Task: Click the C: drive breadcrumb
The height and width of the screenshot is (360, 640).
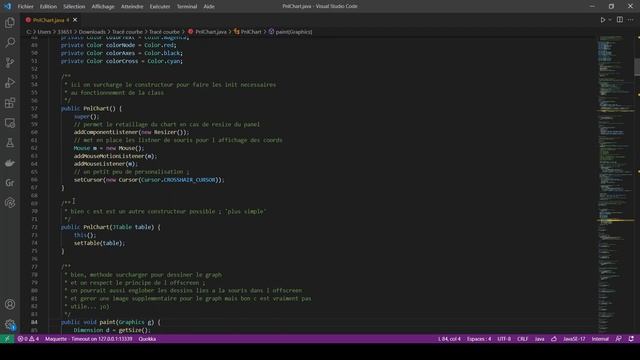Action: tap(29, 32)
